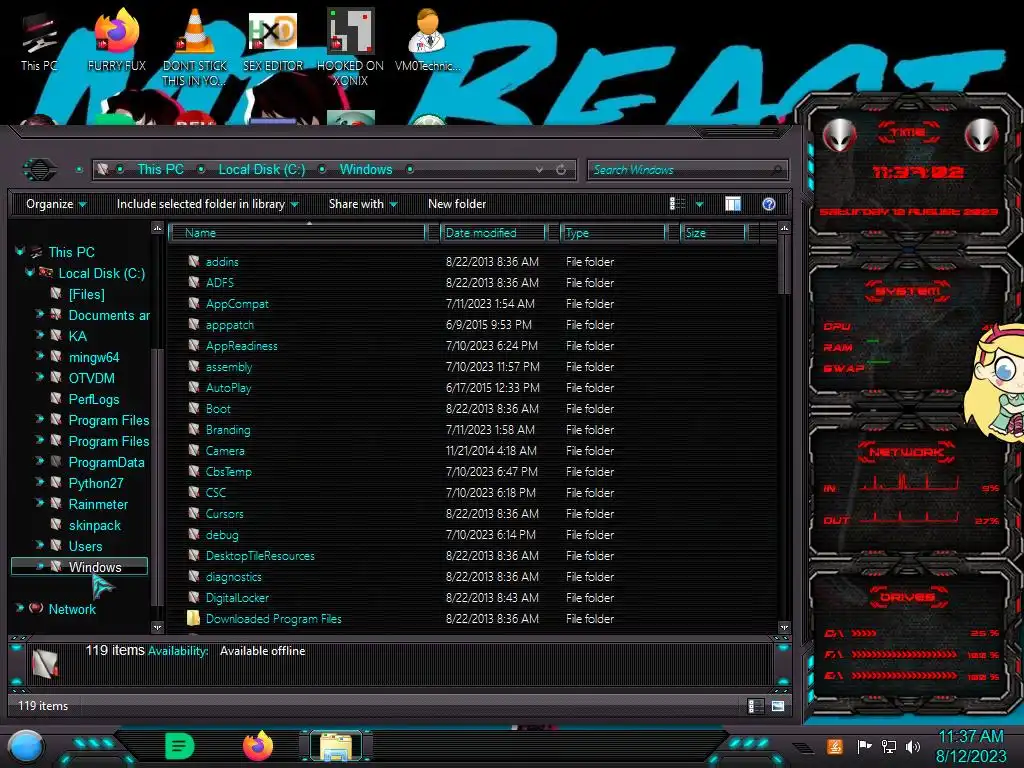Open the VM0Technic desktop shortcut
The width and height of the screenshot is (1024, 768).
[x=427, y=41]
